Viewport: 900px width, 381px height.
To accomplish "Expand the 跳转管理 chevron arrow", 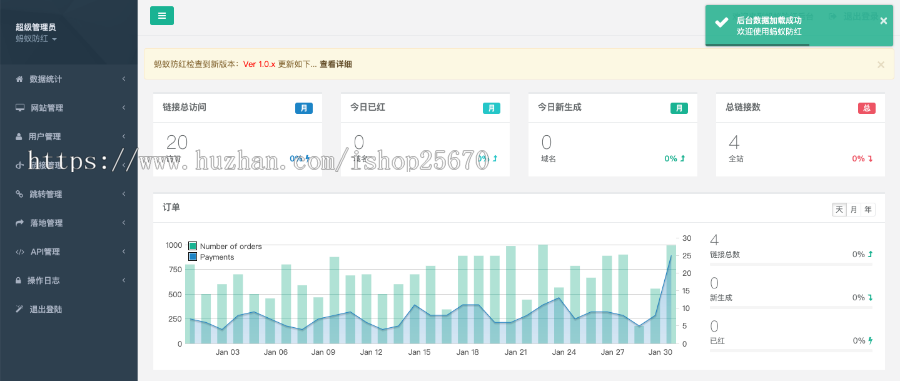I will (x=123, y=194).
